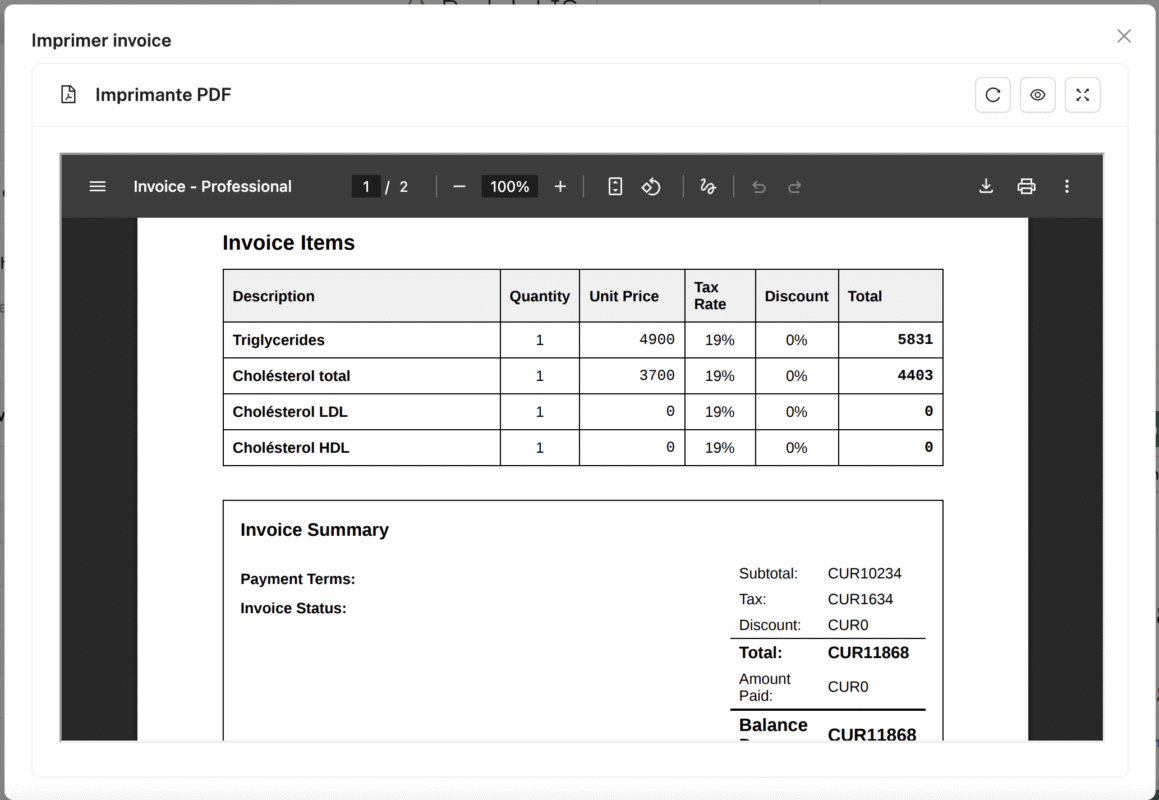Click the unit price 3700
This screenshot has width=1159, height=800.
pos(656,376)
